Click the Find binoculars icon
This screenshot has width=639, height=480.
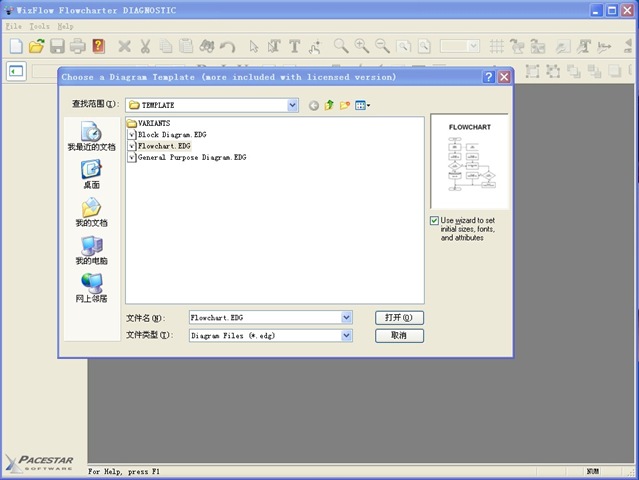point(207,46)
